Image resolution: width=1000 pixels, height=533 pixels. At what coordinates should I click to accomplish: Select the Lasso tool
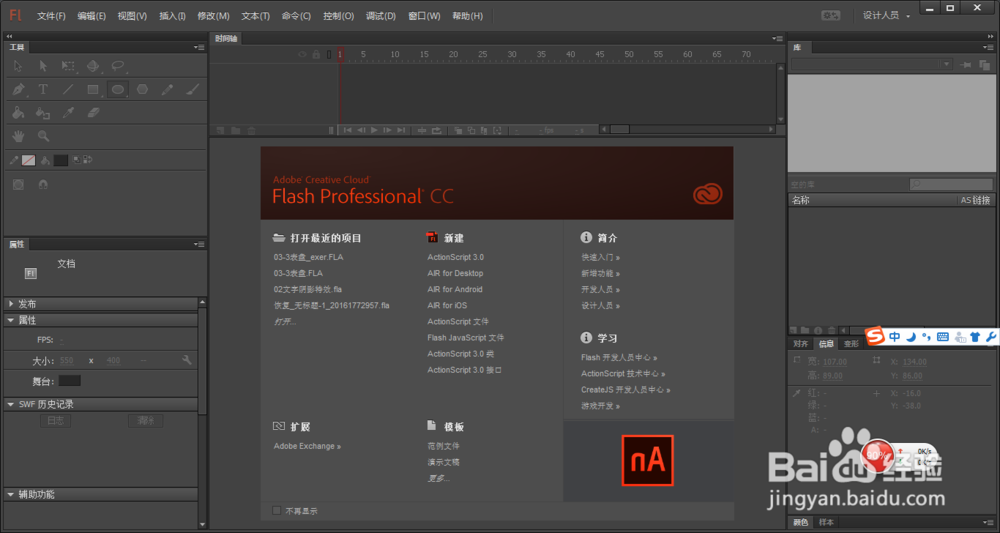coord(118,66)
